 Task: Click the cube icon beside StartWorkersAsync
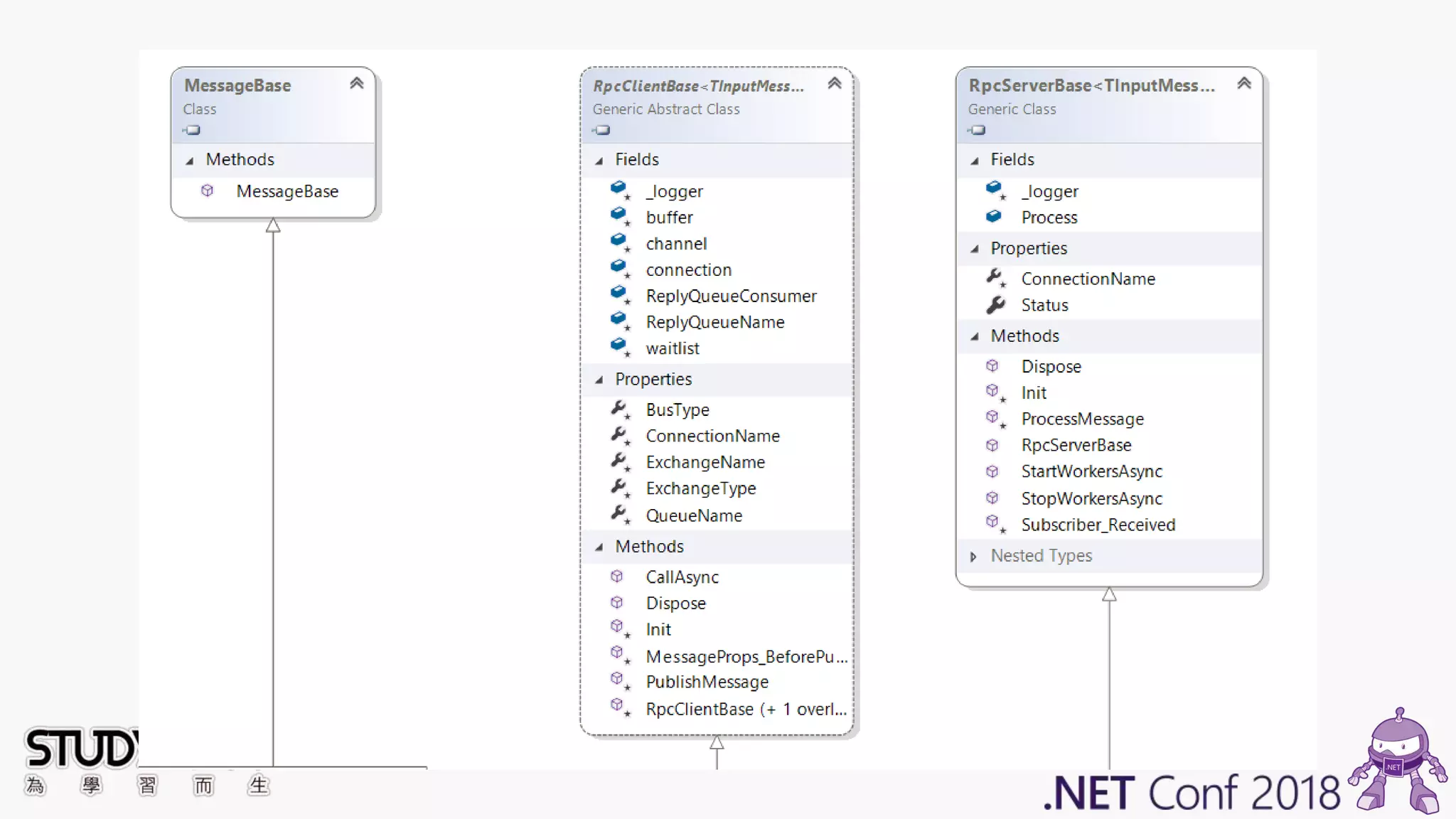[x=992, y=471]
